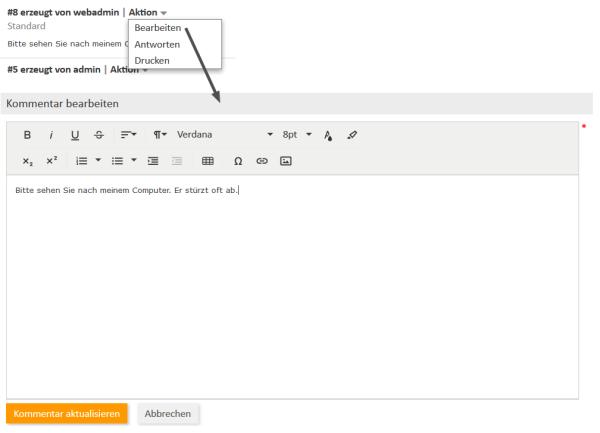Open bulleted list style dropdown arrow
This screenshot has height=433, width=600.
(x=134, y=161)
